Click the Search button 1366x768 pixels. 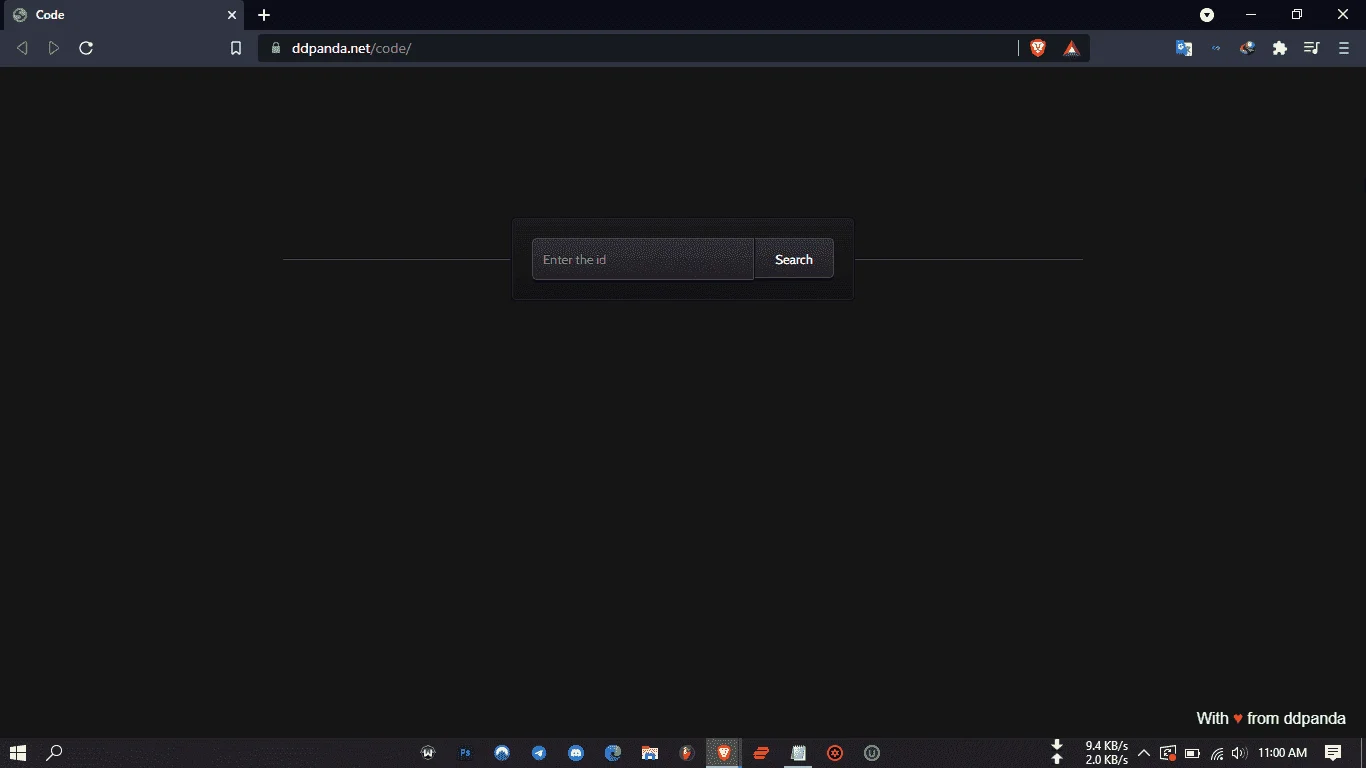[x=794, y=259]
